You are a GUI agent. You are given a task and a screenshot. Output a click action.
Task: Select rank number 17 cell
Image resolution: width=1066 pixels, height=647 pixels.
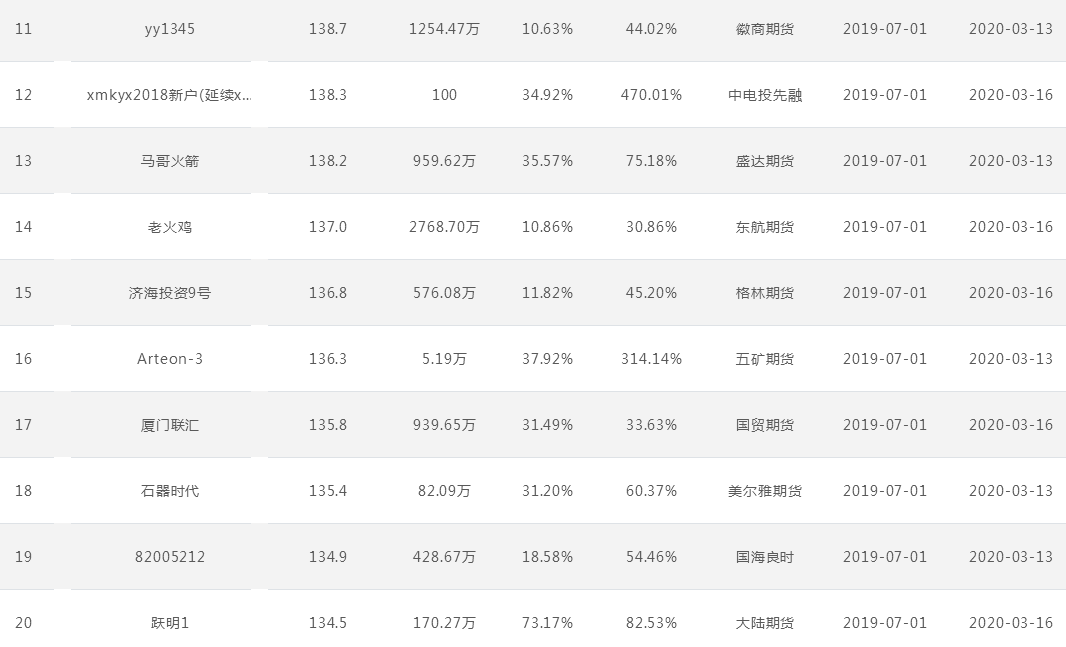pyautogui.click(x=23, y=425)
